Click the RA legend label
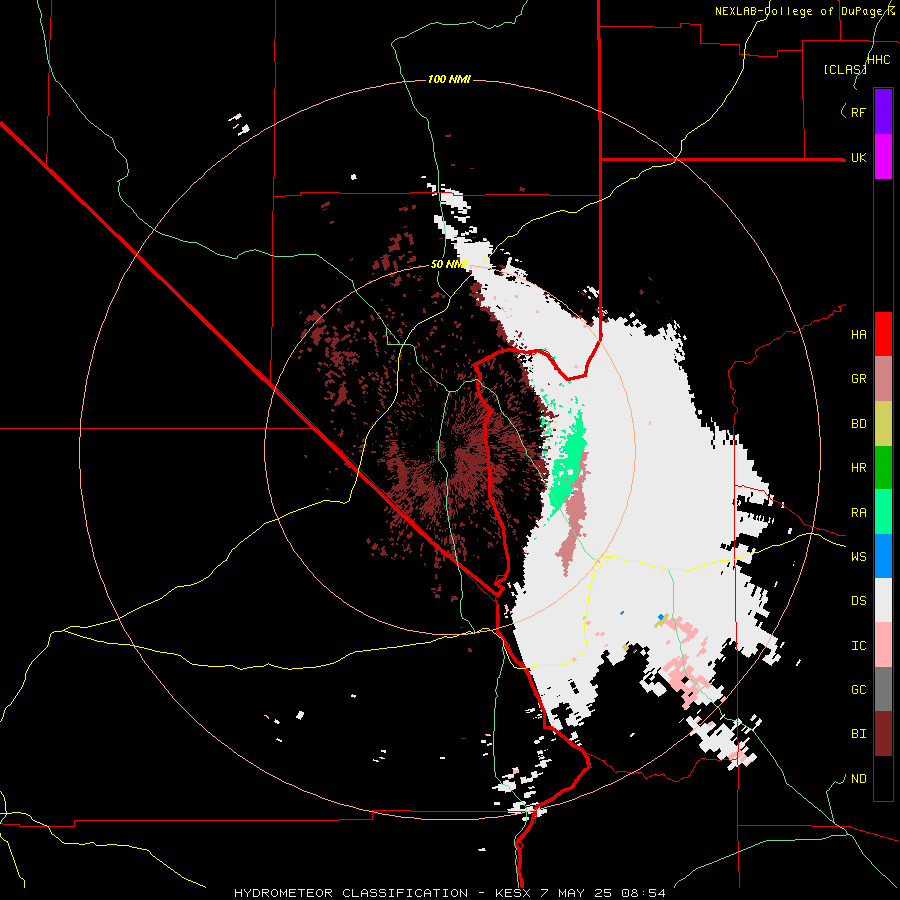Screen dimensions: 900x900 pos(859,513)
